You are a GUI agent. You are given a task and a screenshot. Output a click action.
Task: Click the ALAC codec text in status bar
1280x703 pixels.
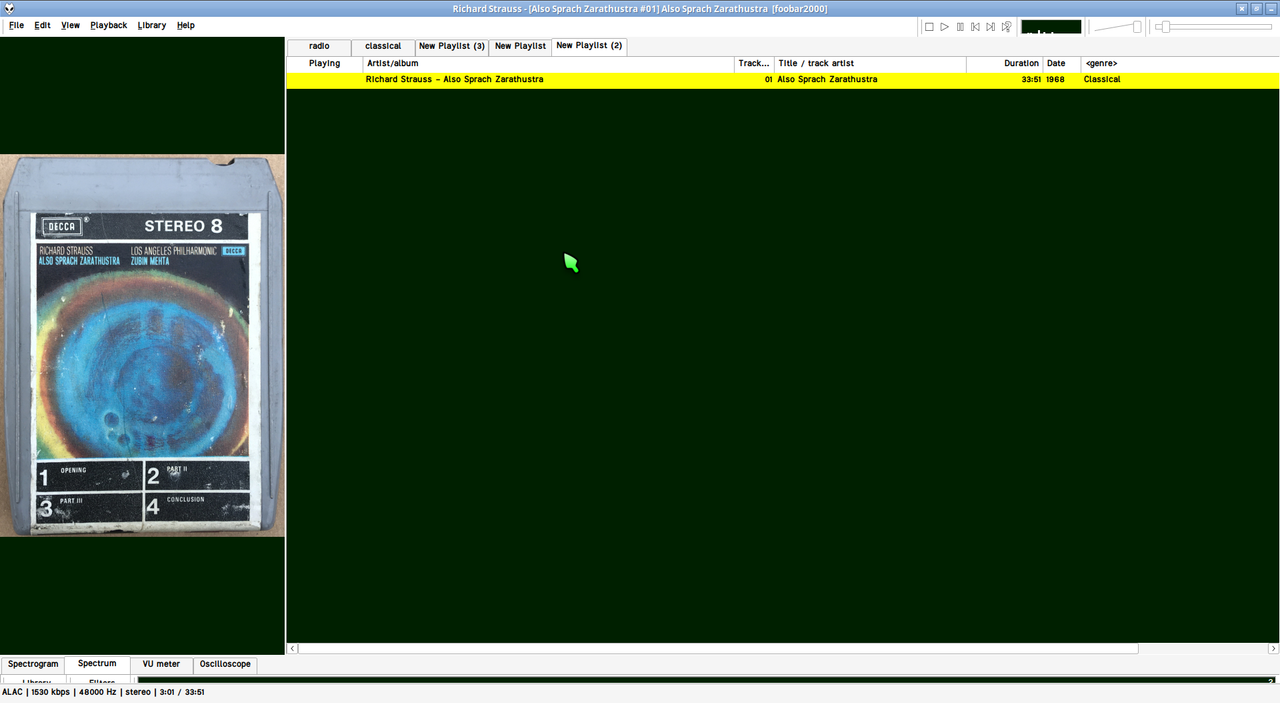(x=12, y=692)
